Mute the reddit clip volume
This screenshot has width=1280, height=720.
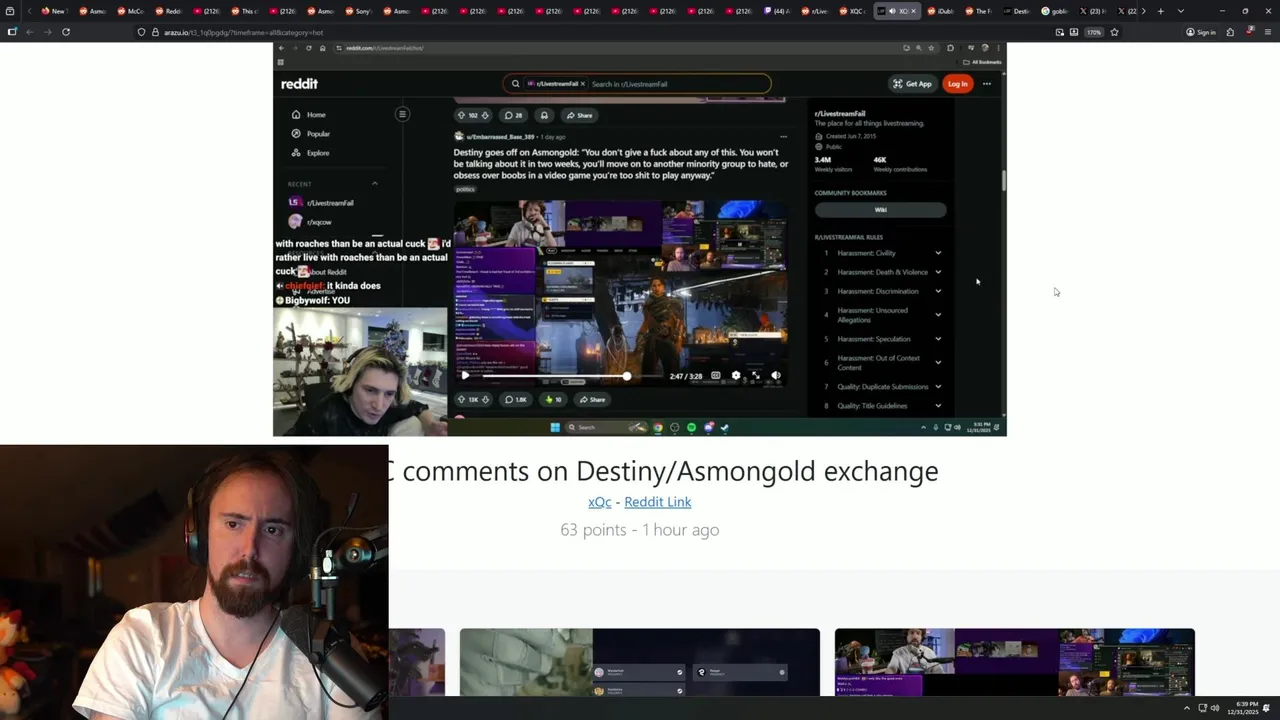[776, 376]
